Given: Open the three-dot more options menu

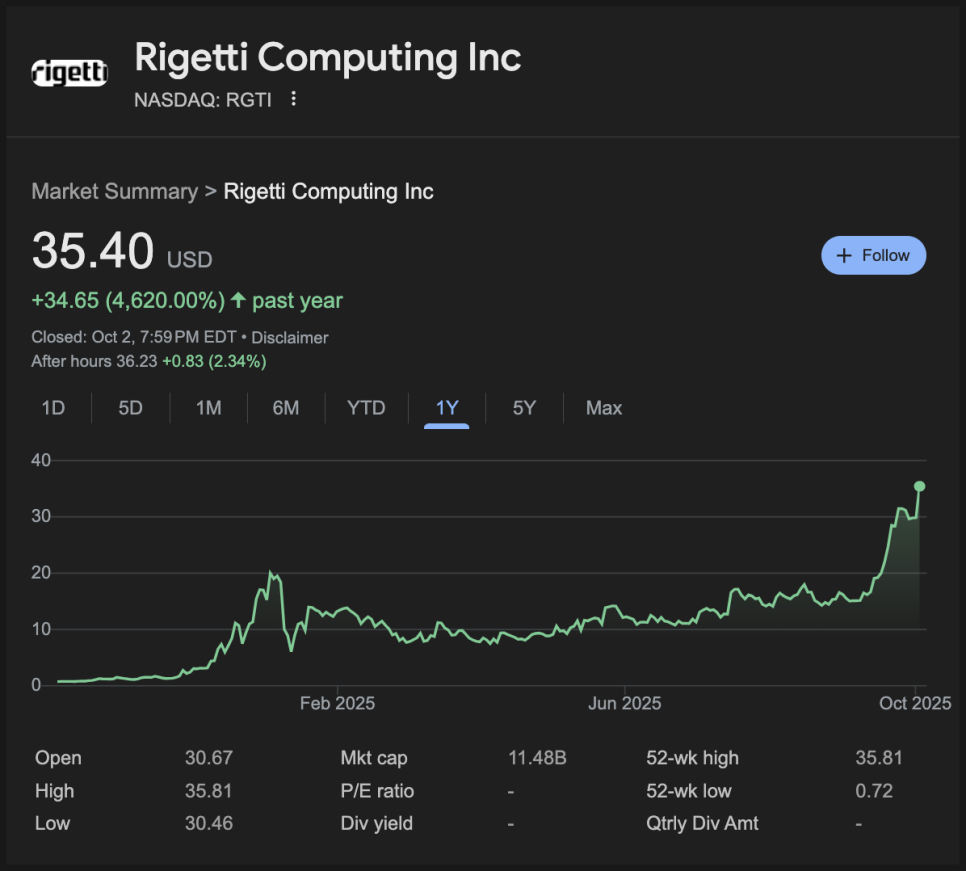Looking at the screenshot, I should [x=293, y=99].
